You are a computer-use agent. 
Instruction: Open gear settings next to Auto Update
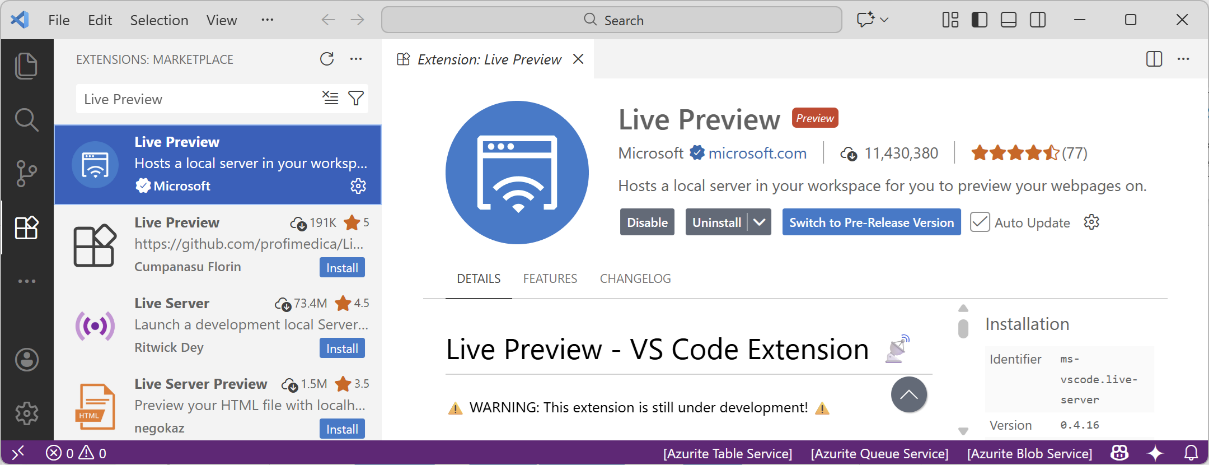pos(1092,222)
